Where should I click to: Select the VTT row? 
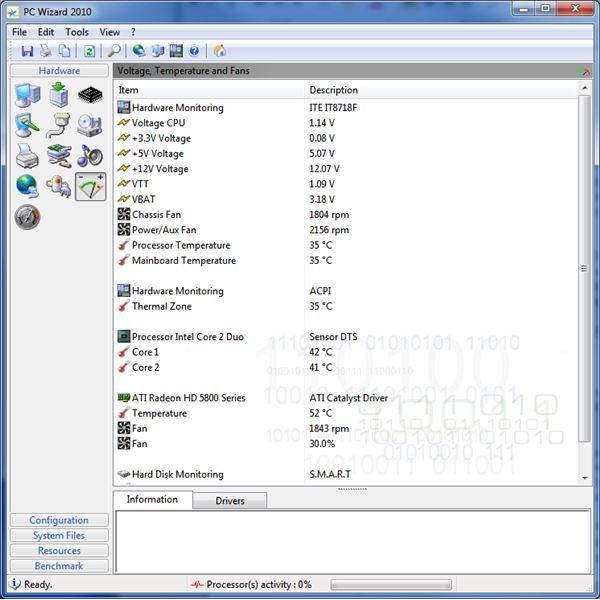346,184
